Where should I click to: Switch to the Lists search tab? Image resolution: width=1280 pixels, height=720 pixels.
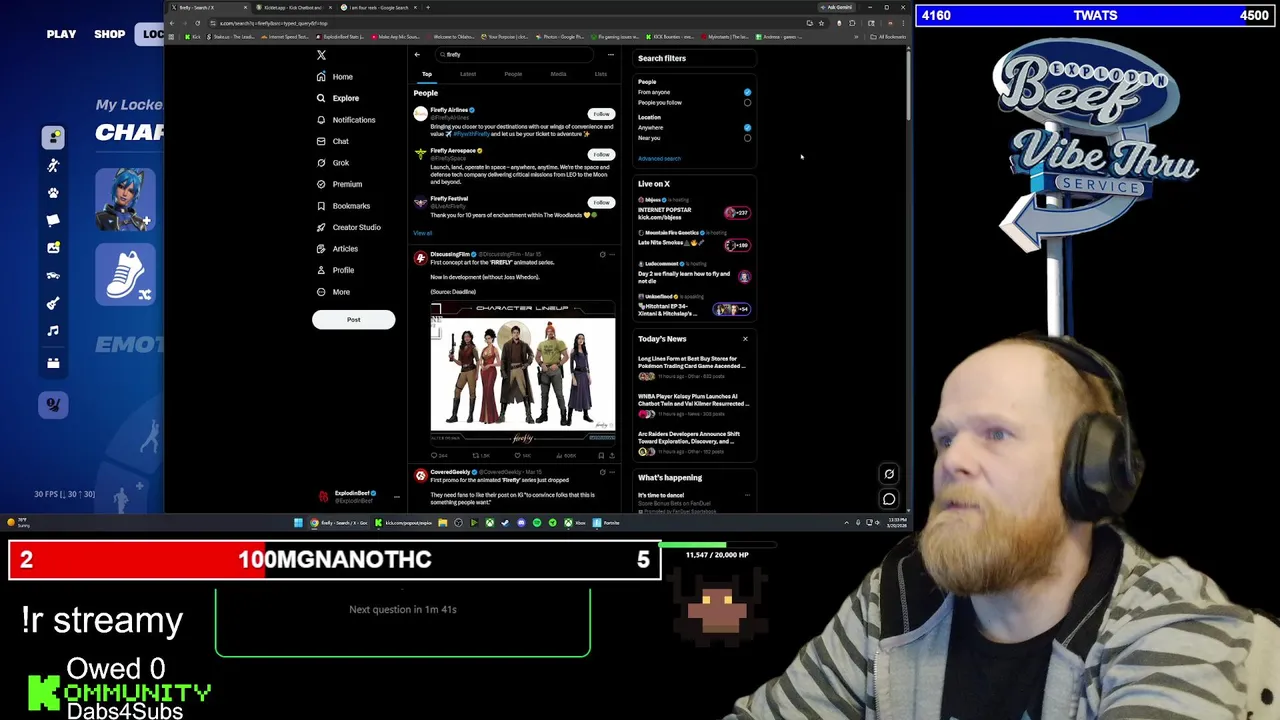pyautogui.click(x=600, y=74)
